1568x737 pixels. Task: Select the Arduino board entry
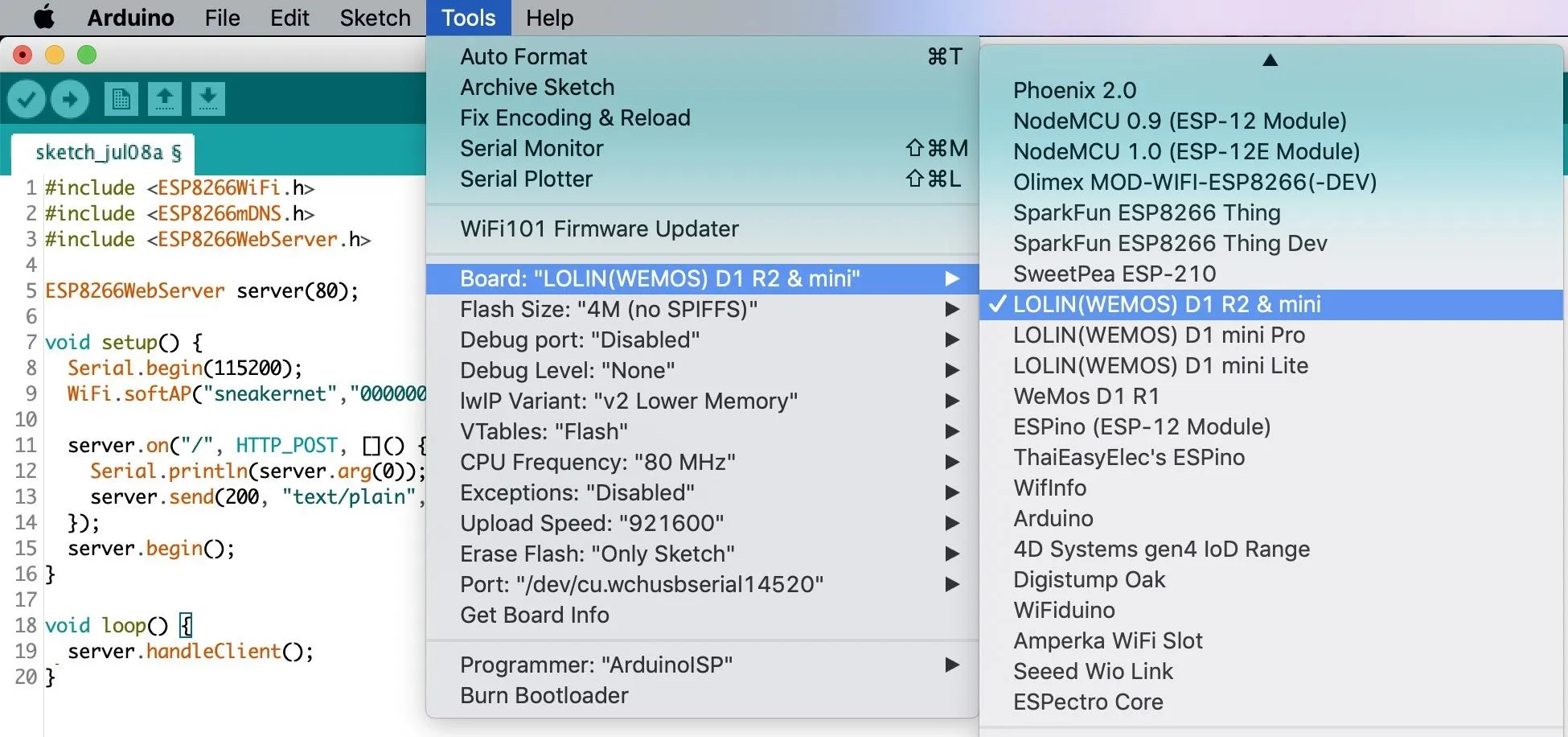tap(1271, 518)
